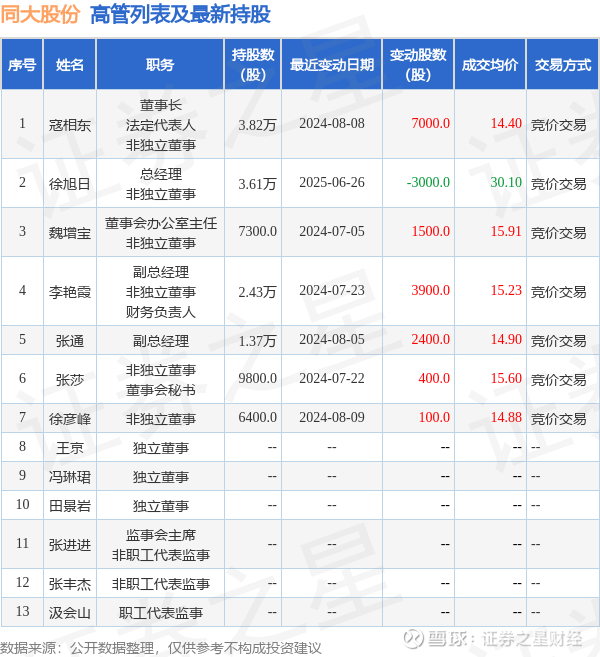Viewport: 600px width, 657px height.
Task: Click the average price 15.91
Action: pyautogui.click(x=506, y=231)
